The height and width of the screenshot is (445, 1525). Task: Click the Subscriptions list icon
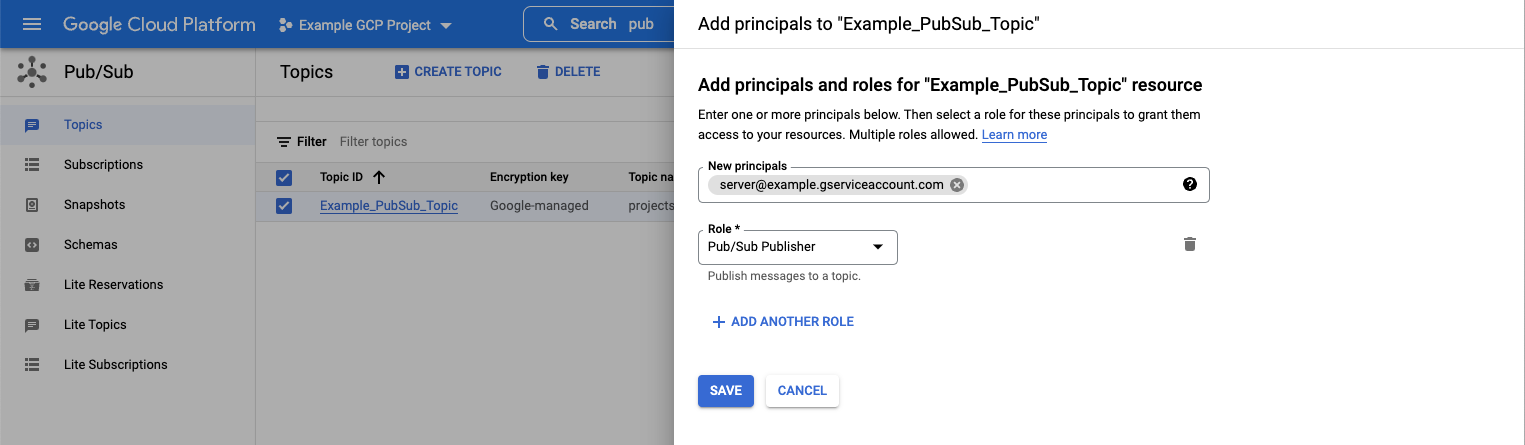point(32,165)
